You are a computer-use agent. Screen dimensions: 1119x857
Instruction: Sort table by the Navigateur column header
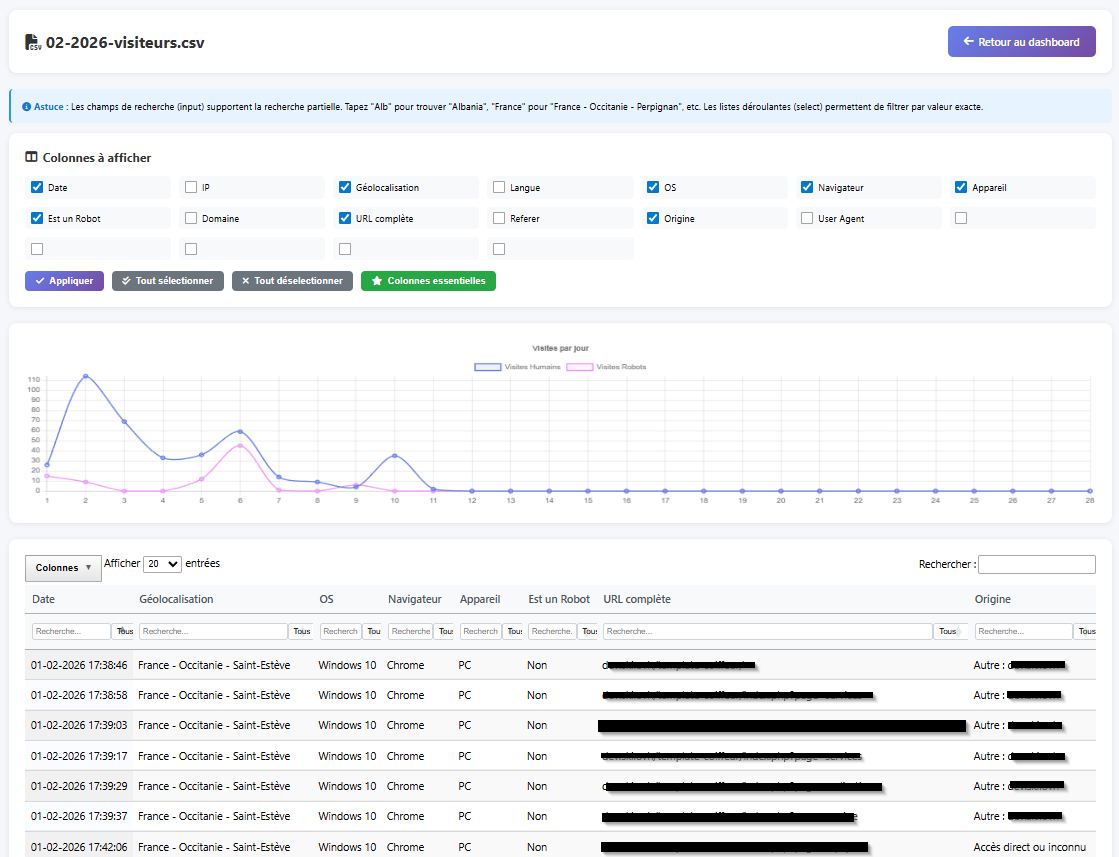pyautogui.click(x=414, y=599)
